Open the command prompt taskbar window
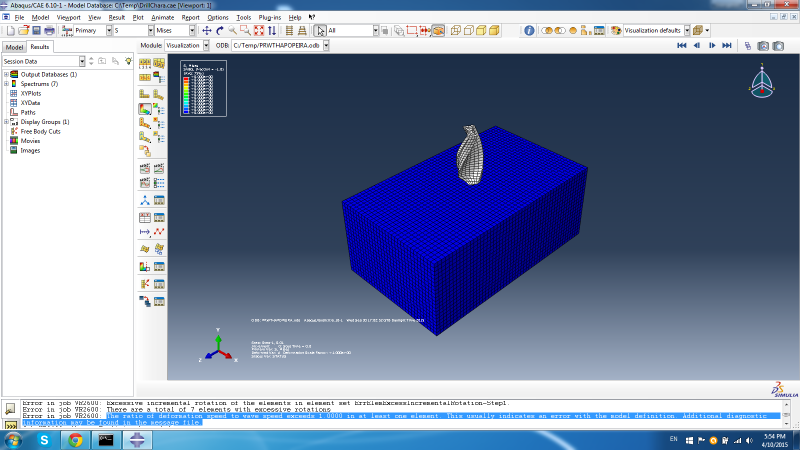Viewport: 800px width, 450px height. (106, 440)
